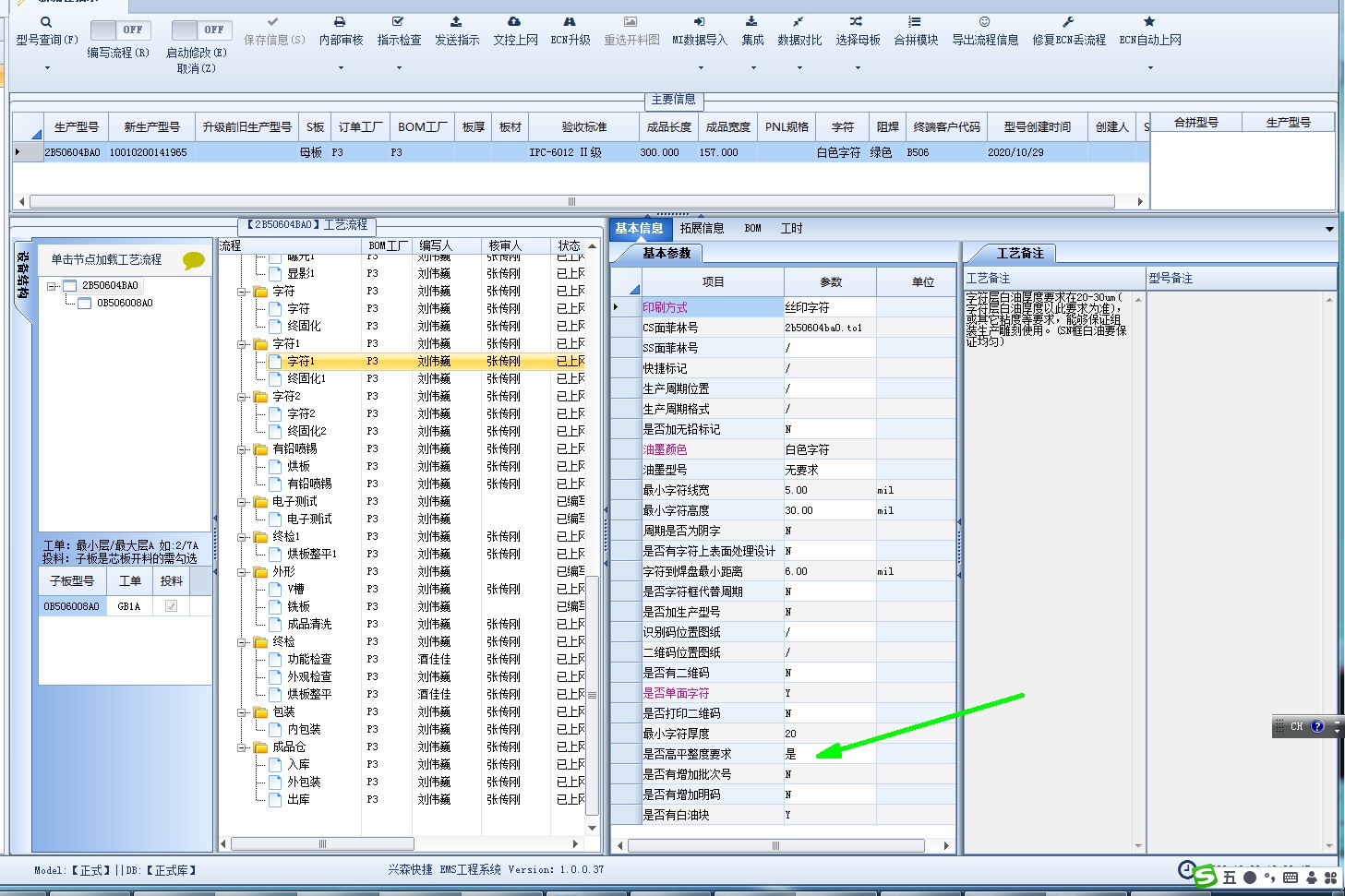Click the 五 Wubi mode indicator

point(1230,878)
